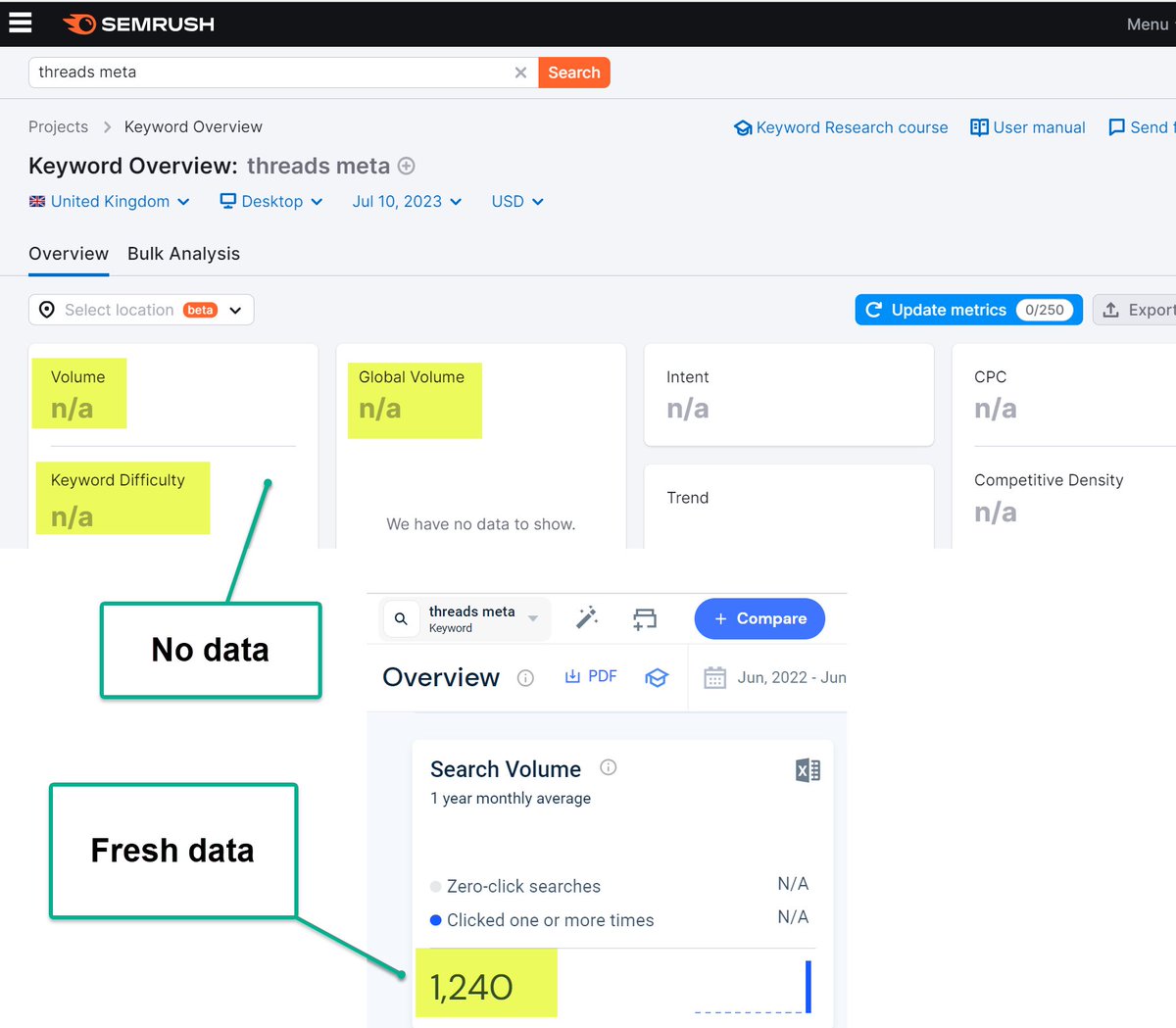Open the USD currency dropdown
1176x1028 pixels.
coord(516,202)
